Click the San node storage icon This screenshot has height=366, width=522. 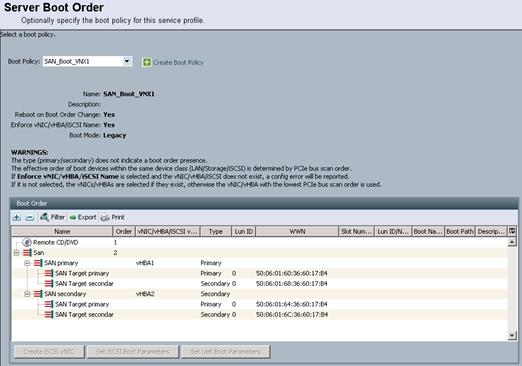(27, 253)
